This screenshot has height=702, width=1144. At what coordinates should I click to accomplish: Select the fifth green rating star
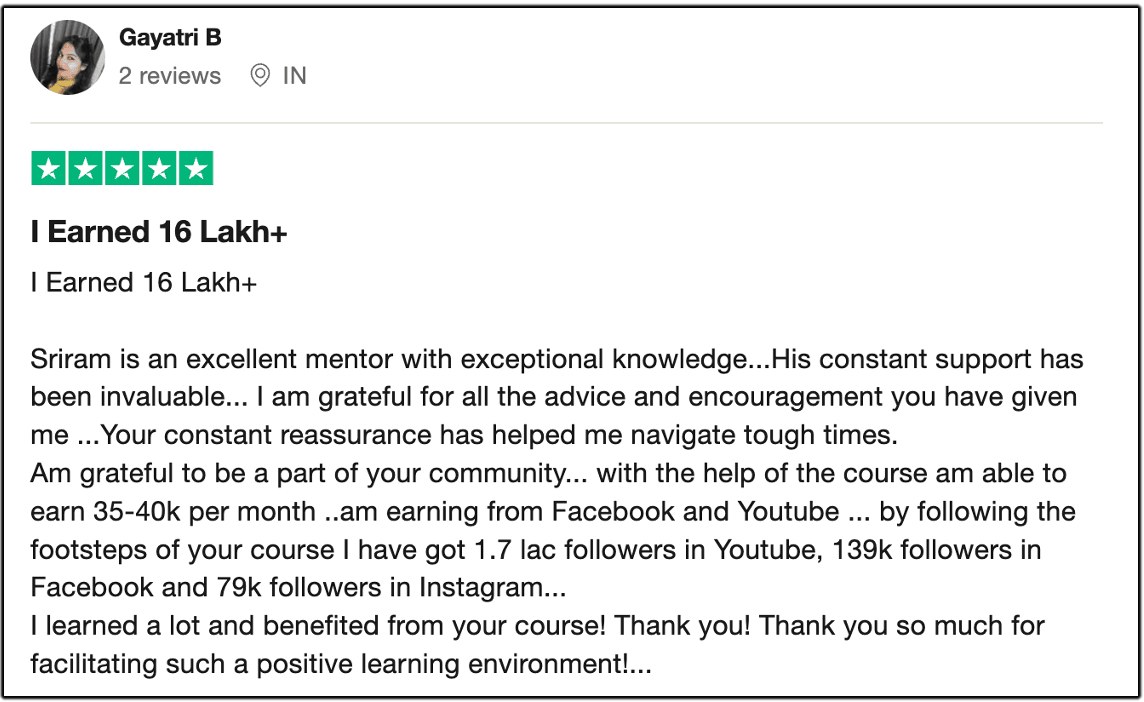pyautogui.click(x=196, y=168)
